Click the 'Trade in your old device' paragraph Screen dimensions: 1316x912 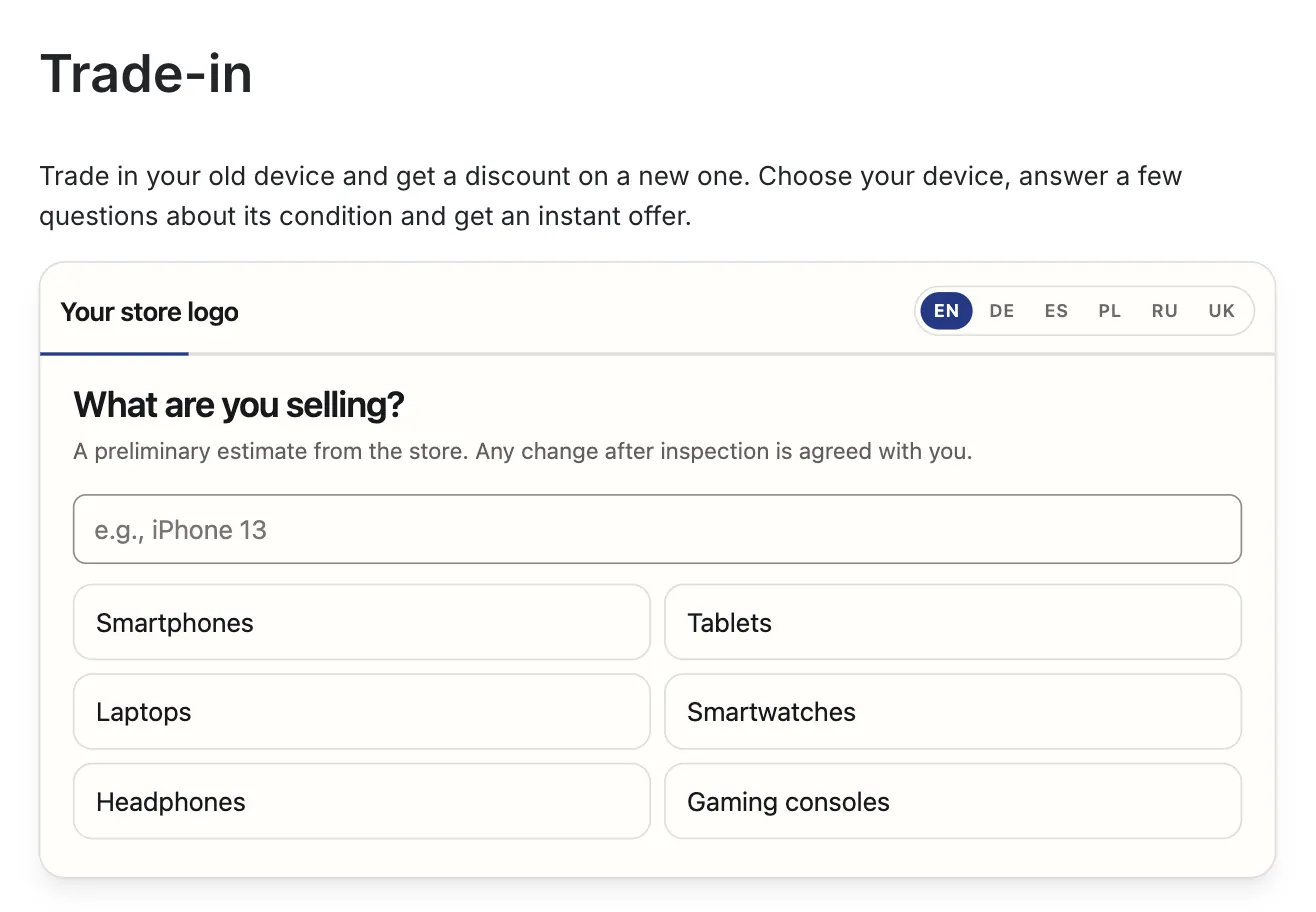click(611, 196)
